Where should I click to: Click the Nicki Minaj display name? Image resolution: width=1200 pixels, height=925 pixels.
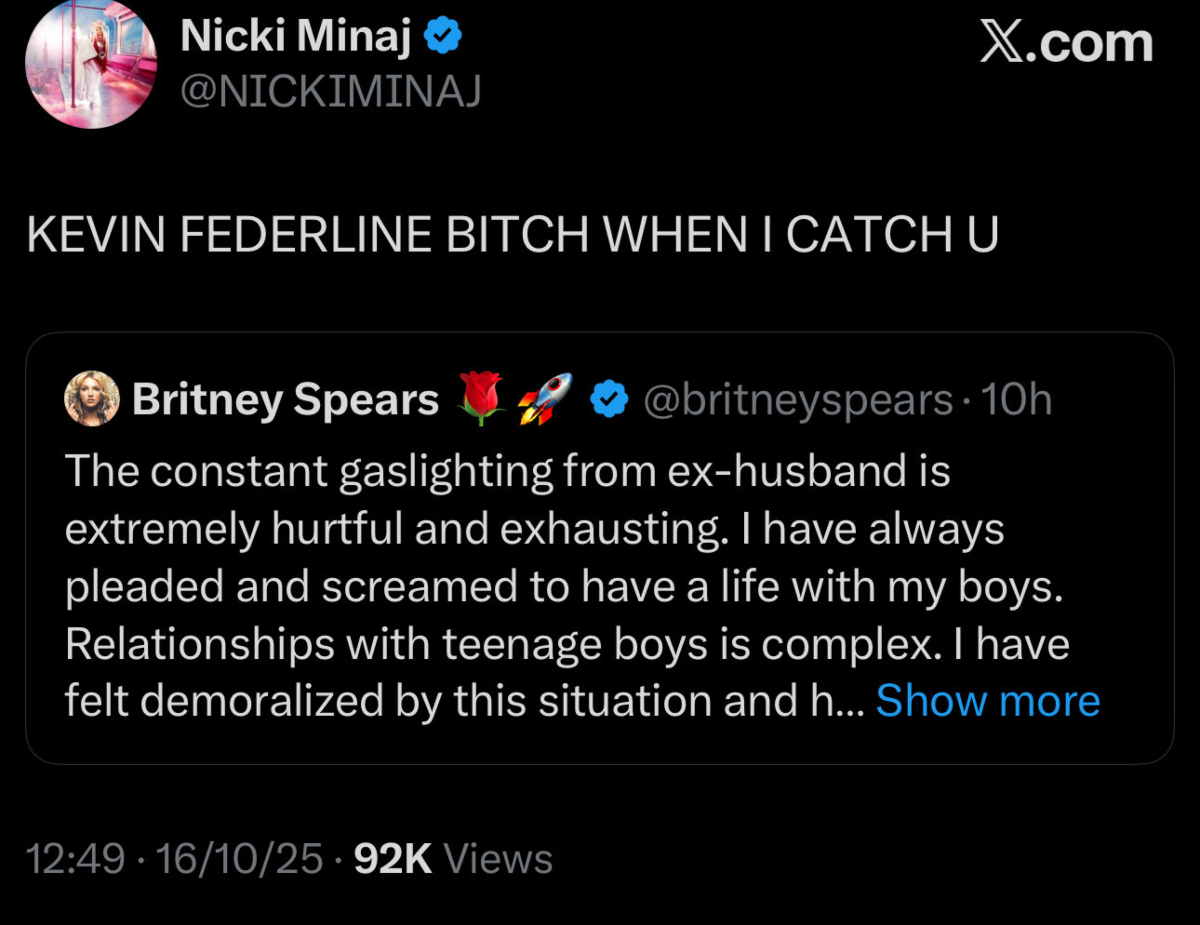[296, 38]
